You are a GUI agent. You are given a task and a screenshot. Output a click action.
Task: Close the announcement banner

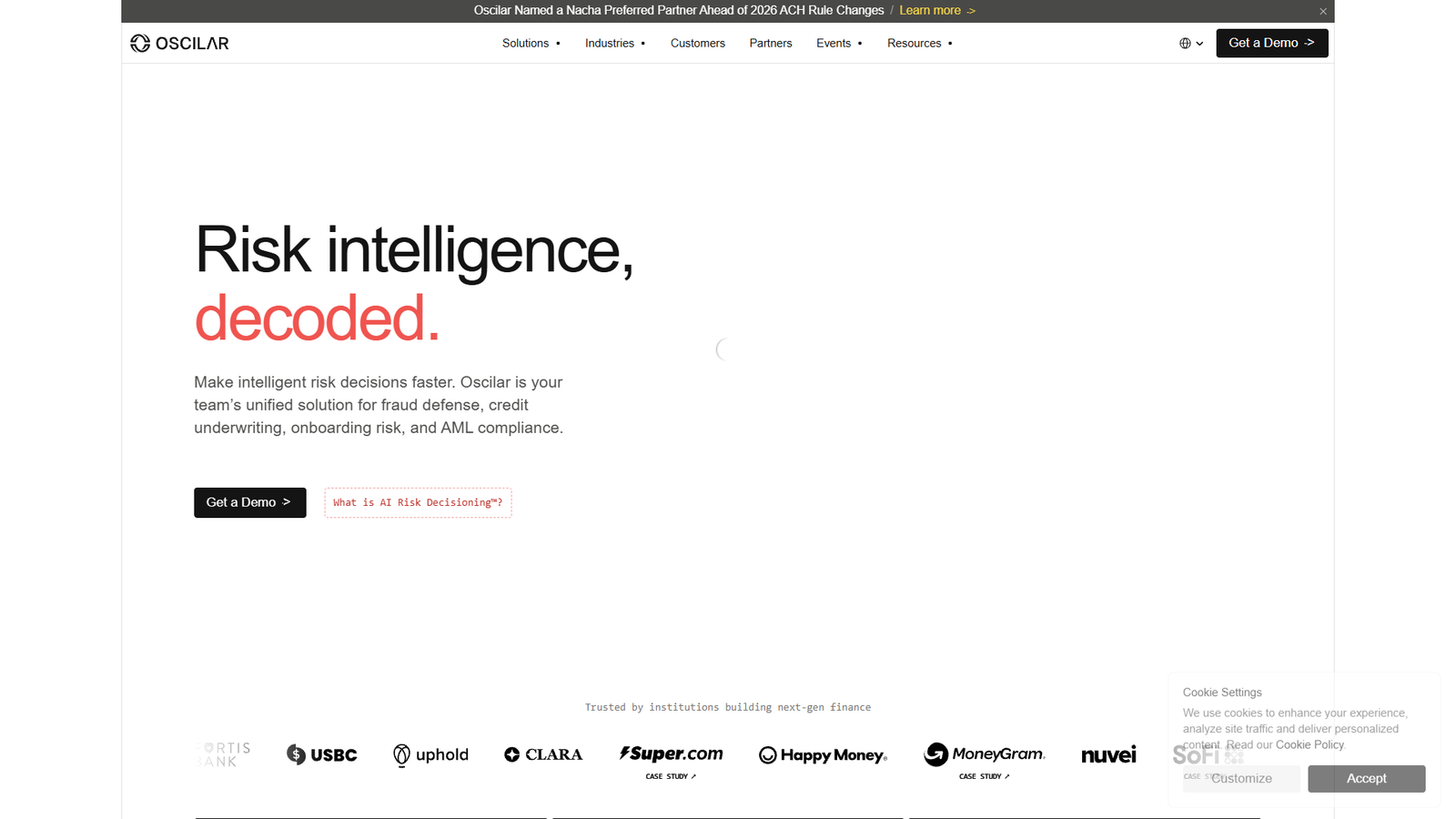[x=1323, y=11]
